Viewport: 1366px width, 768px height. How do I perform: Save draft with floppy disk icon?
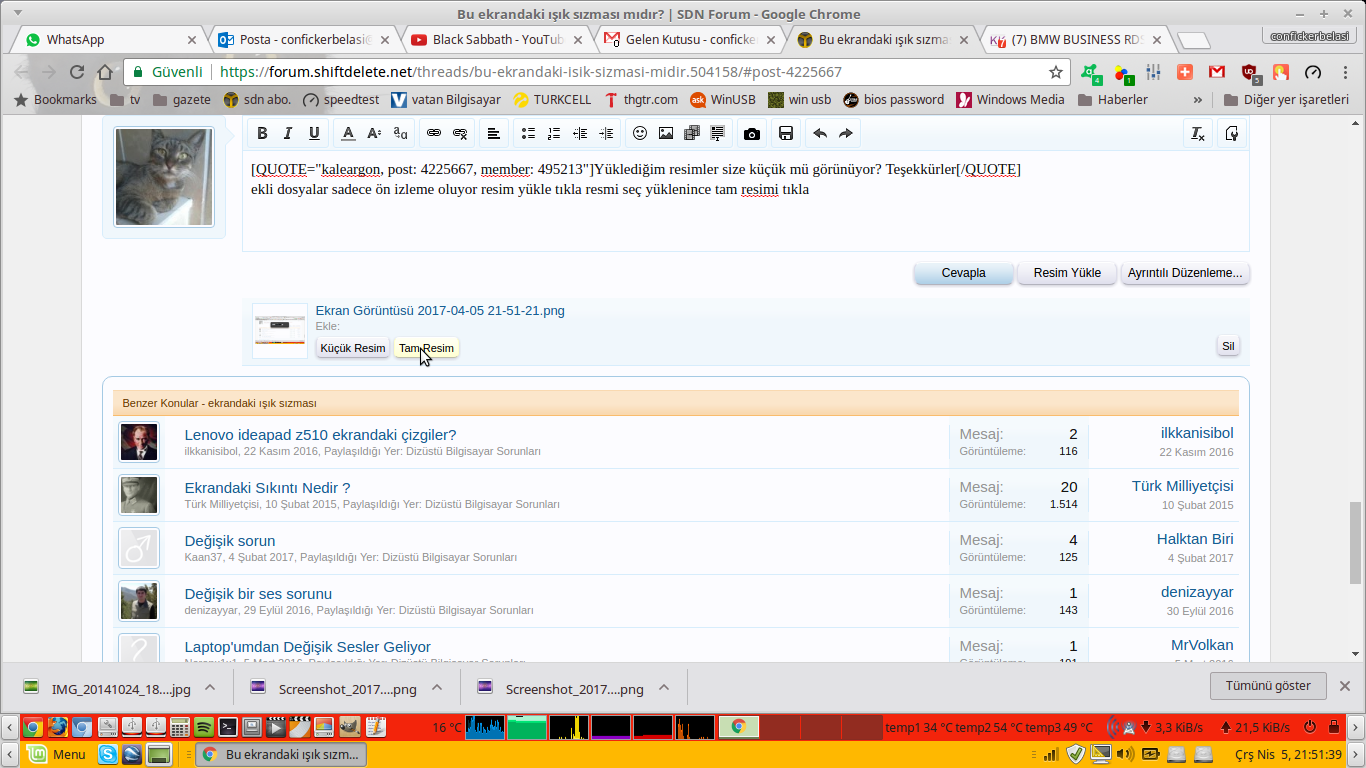pos(786,133)
